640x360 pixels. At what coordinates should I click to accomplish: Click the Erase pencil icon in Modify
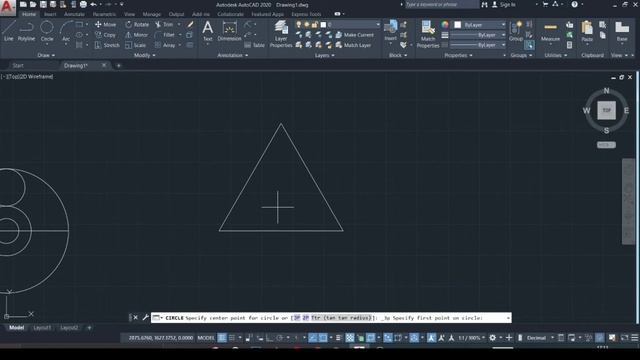[x=190, y=24]
